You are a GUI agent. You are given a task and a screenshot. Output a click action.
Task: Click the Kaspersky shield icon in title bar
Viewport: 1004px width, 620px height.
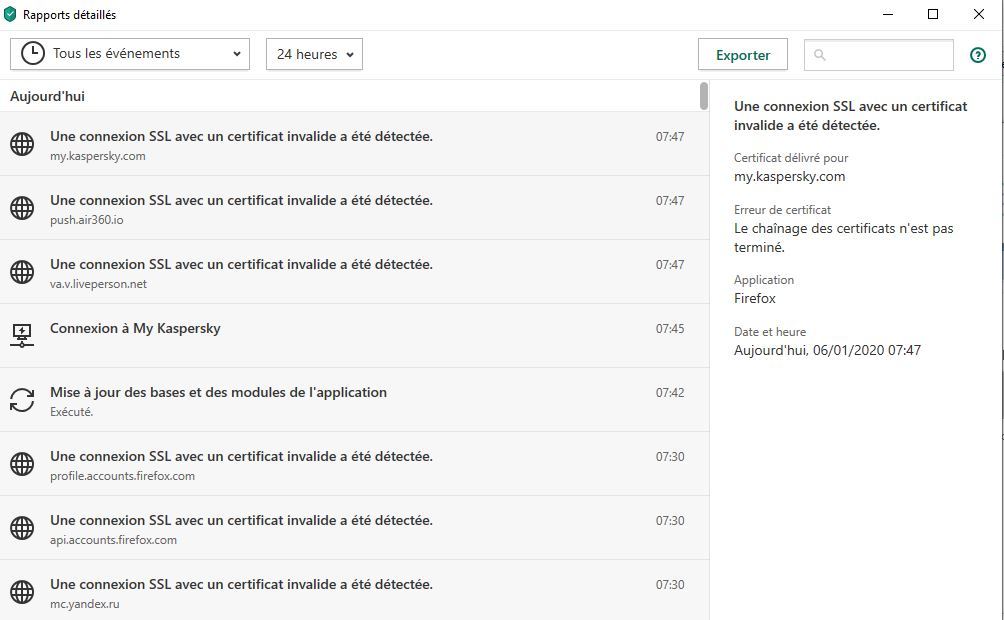[x=10, y=15]
